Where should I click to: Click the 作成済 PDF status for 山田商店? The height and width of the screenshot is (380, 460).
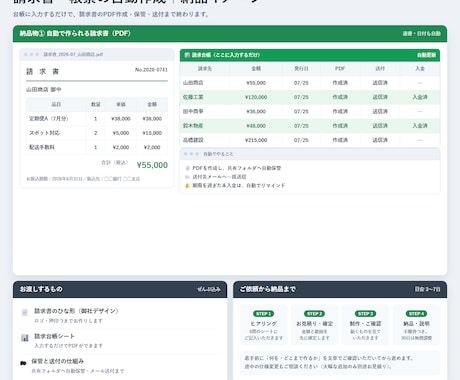coord(340,83)
